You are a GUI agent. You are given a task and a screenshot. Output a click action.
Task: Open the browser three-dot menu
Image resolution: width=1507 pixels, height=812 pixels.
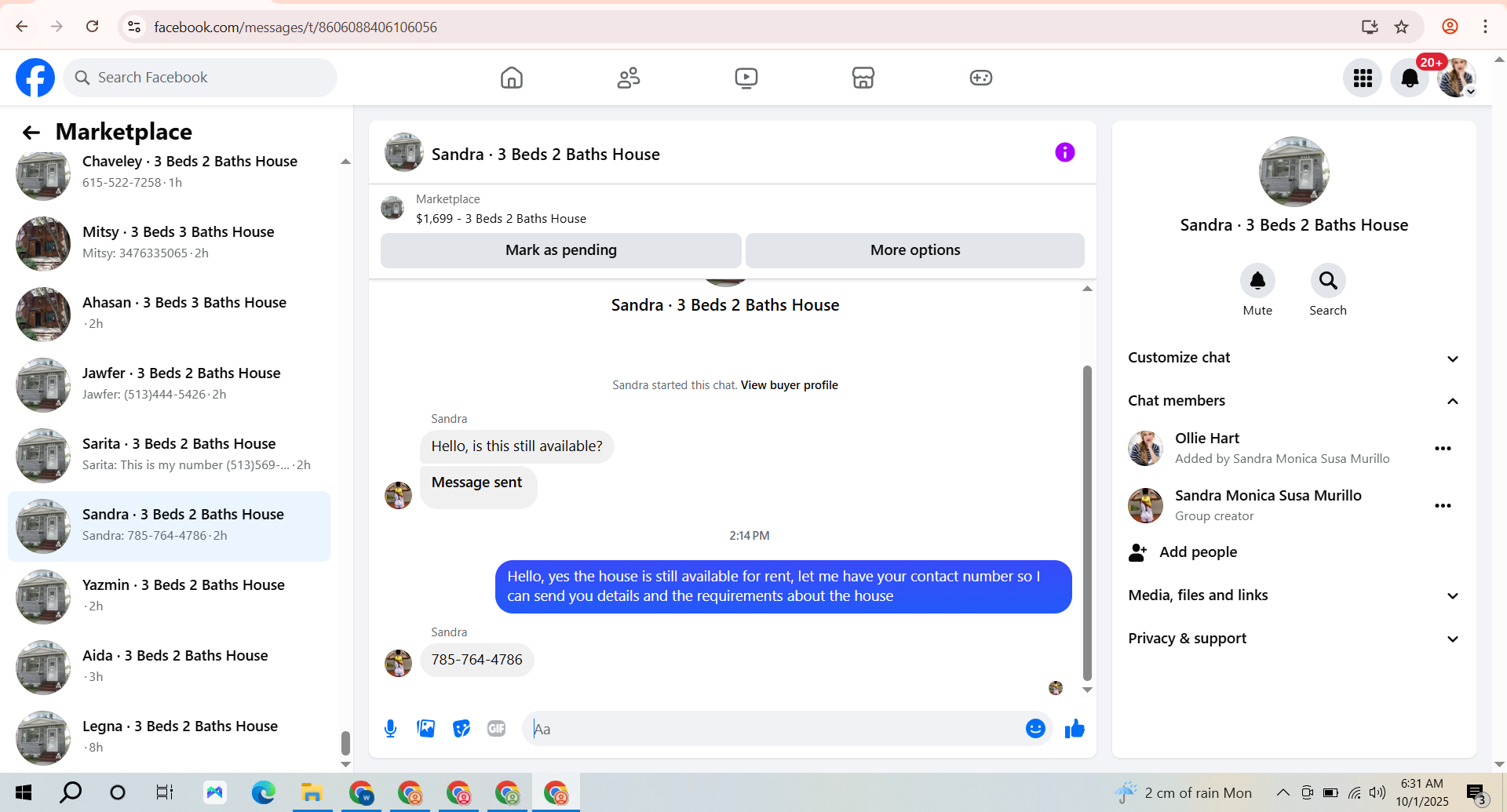(1485, 27)
